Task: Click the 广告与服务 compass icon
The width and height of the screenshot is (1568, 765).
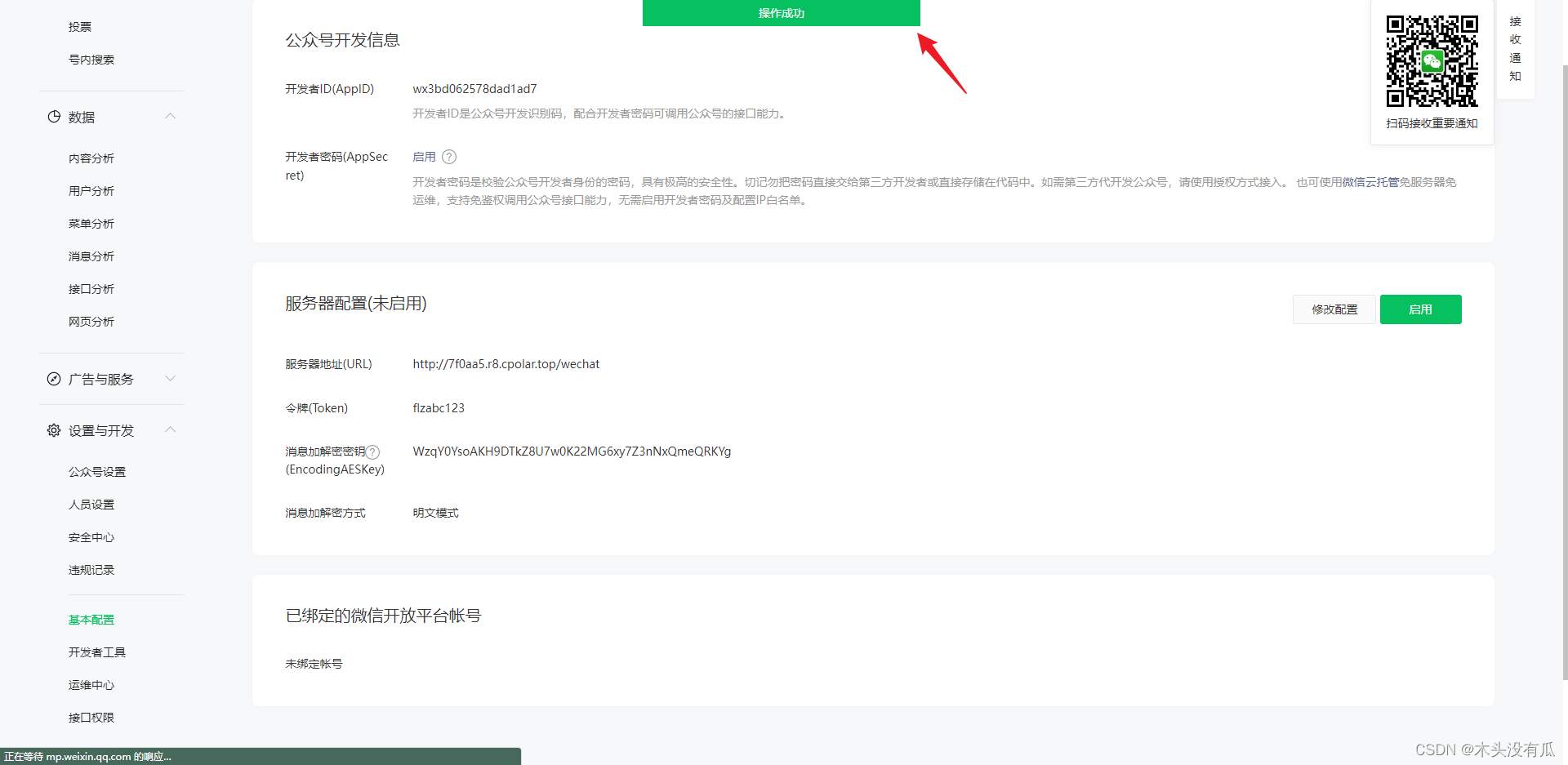Action: (x=54, y=379)
